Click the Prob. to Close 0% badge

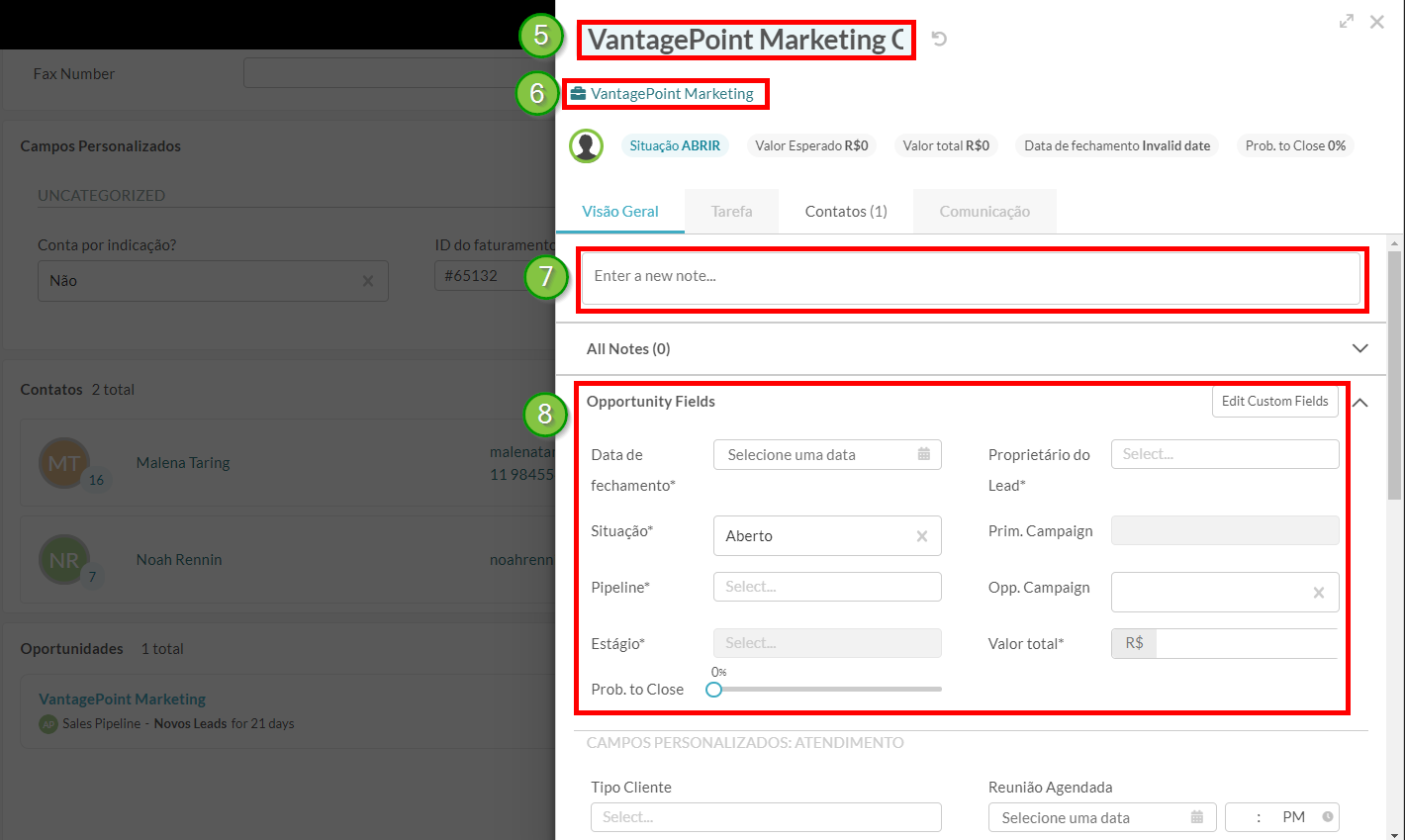click(1295, 145)
